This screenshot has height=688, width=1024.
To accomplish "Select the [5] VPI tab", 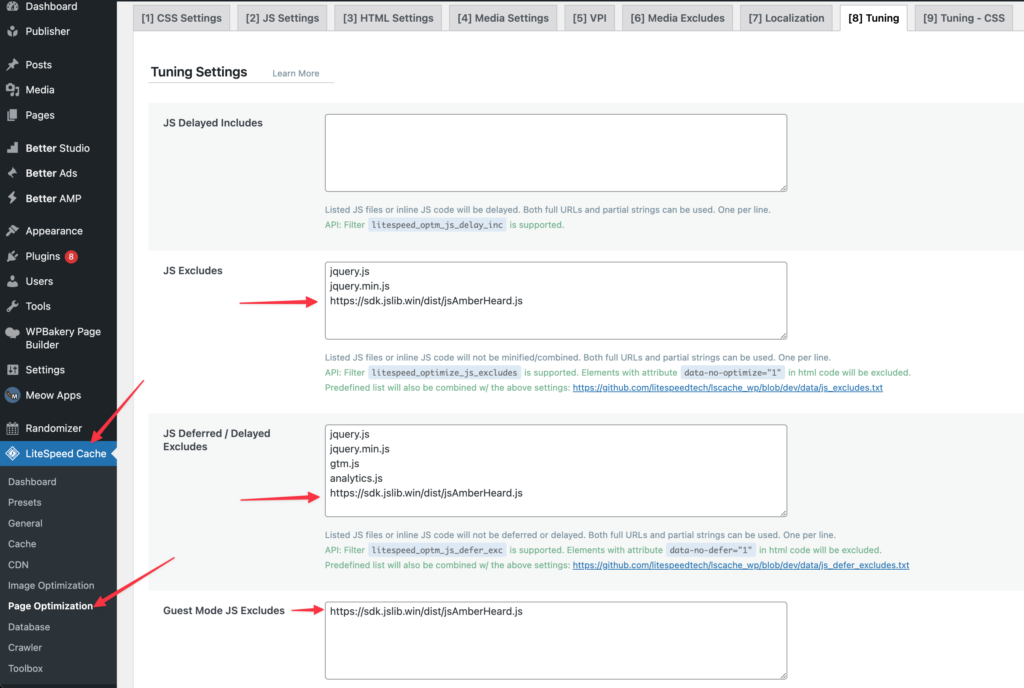I will 590,18.
